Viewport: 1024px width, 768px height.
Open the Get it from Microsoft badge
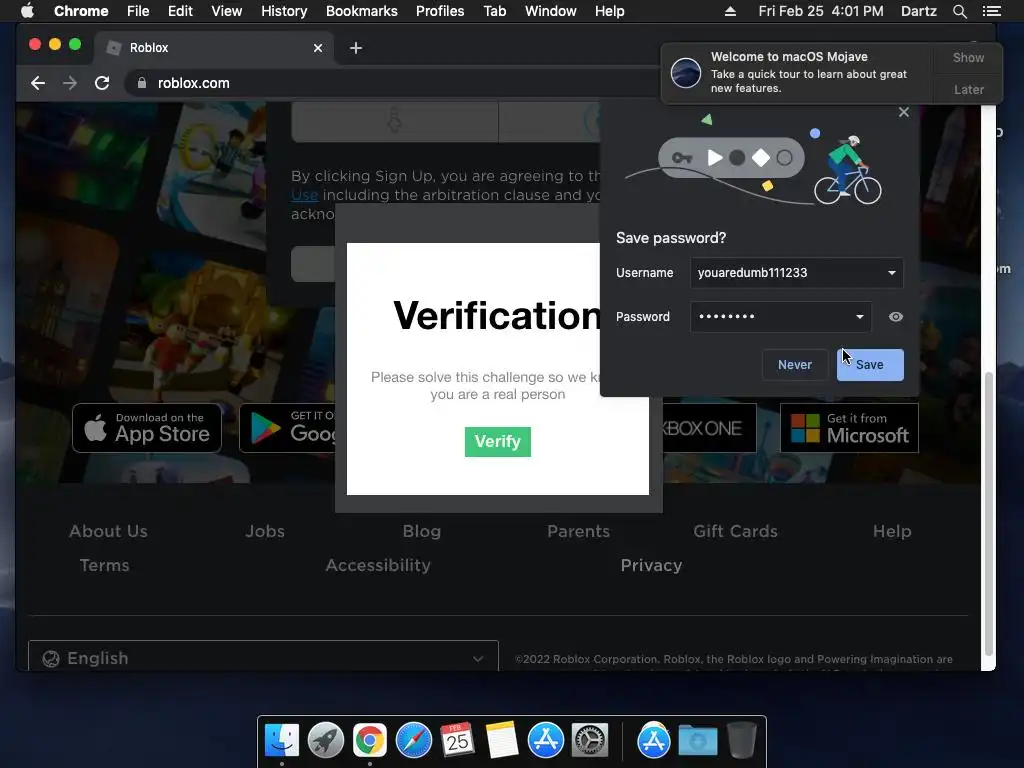coord(850,428)
